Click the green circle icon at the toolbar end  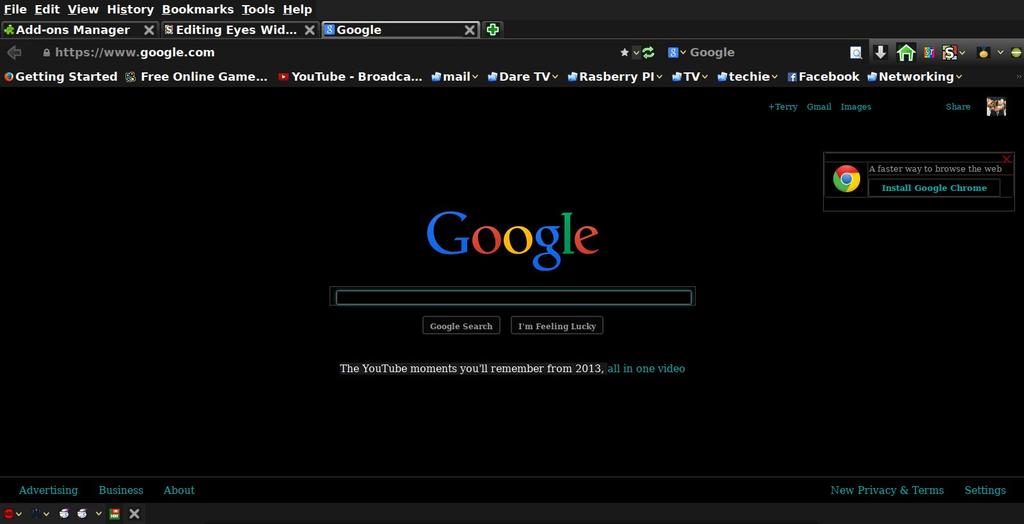[x=1016, y=53]
